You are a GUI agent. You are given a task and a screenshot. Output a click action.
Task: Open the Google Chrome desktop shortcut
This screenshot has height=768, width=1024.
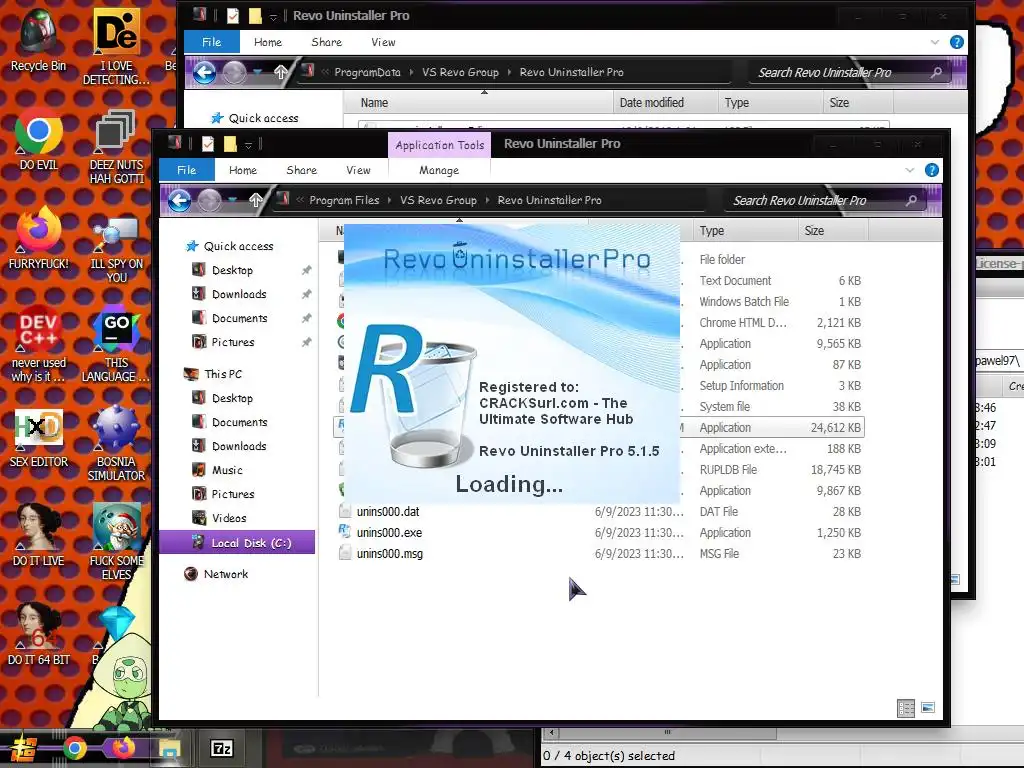click(39, 139)
